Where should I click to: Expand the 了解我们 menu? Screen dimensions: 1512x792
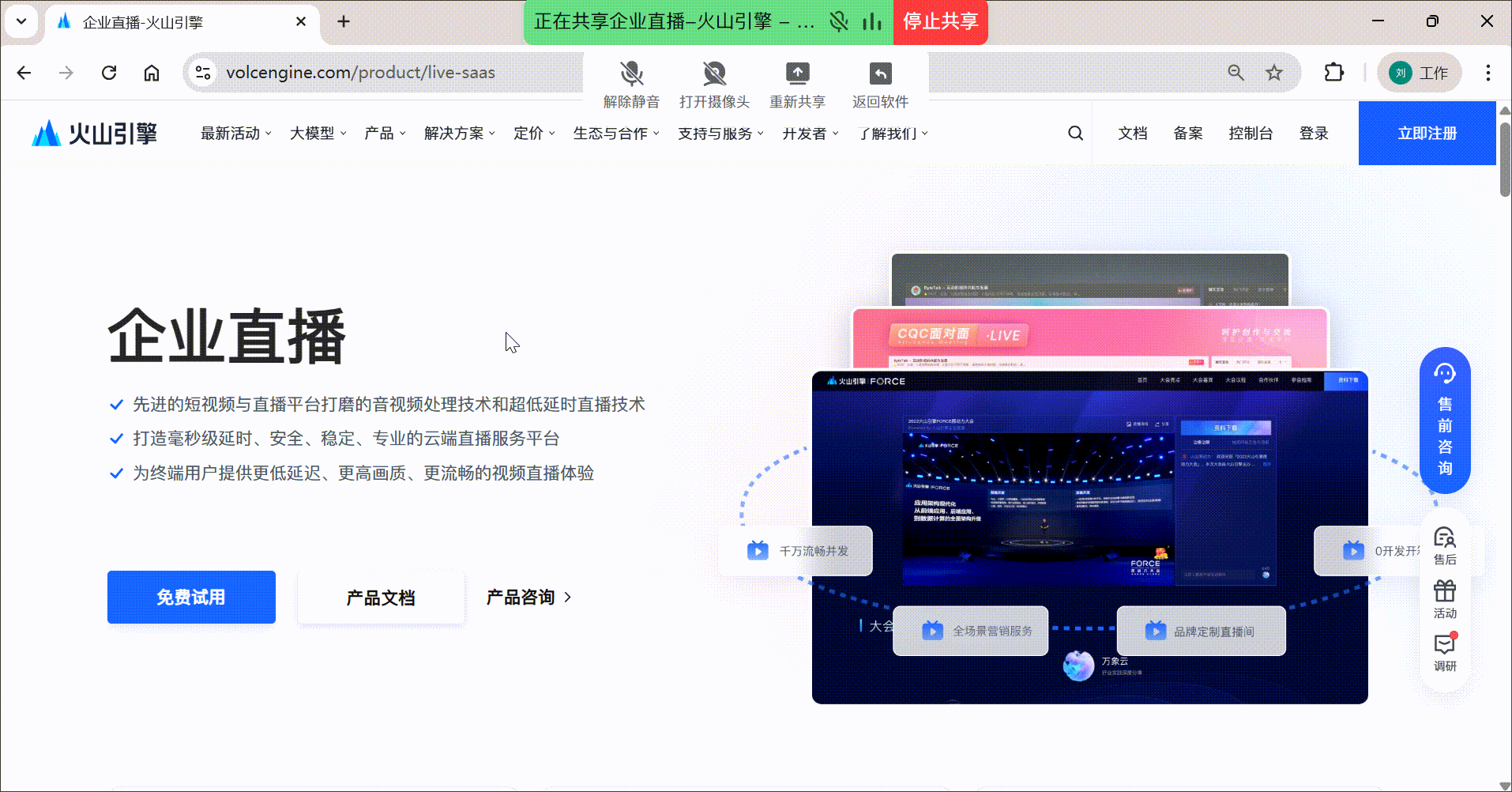point(893,134)
